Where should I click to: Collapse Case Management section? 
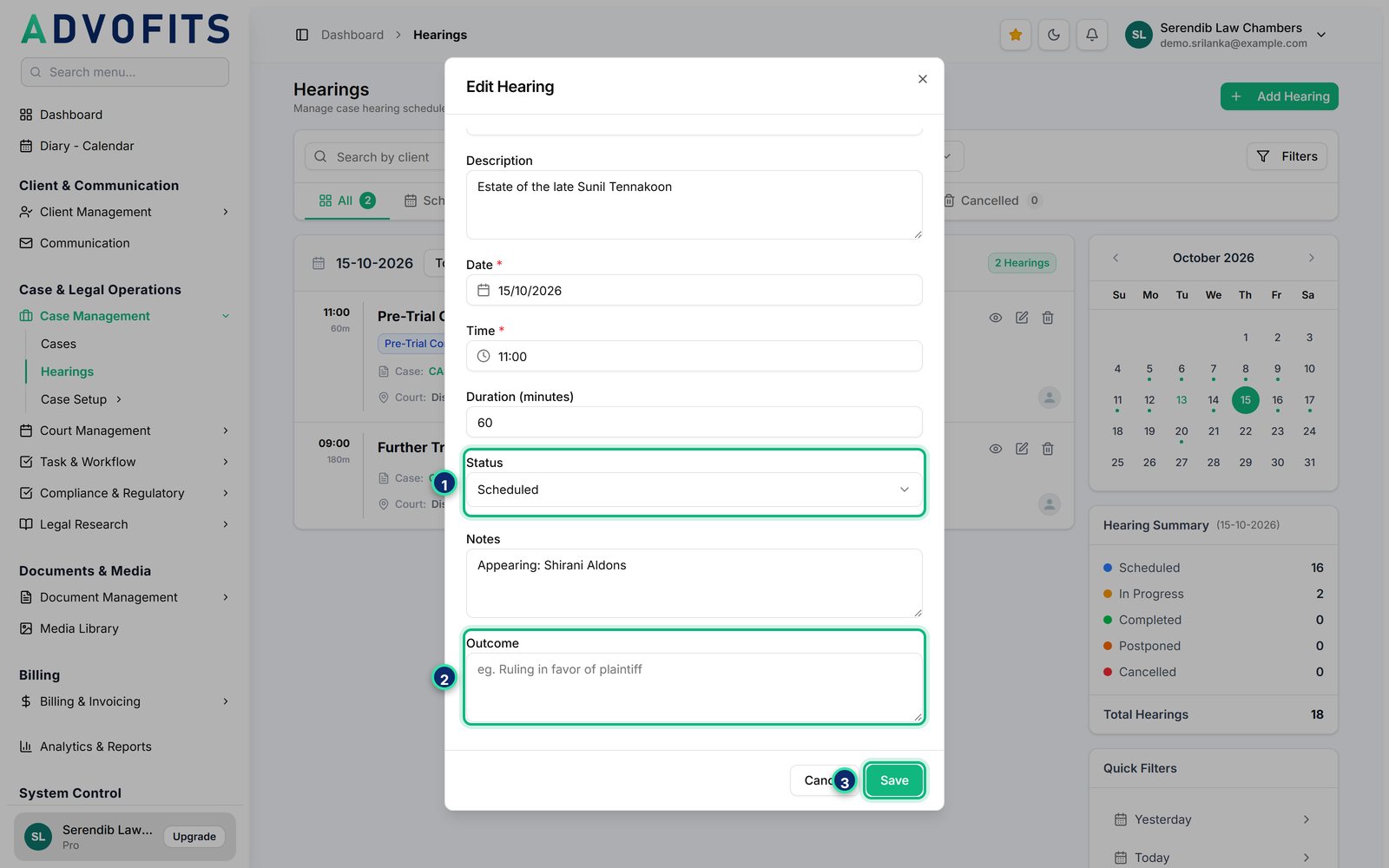coord(125,316)
